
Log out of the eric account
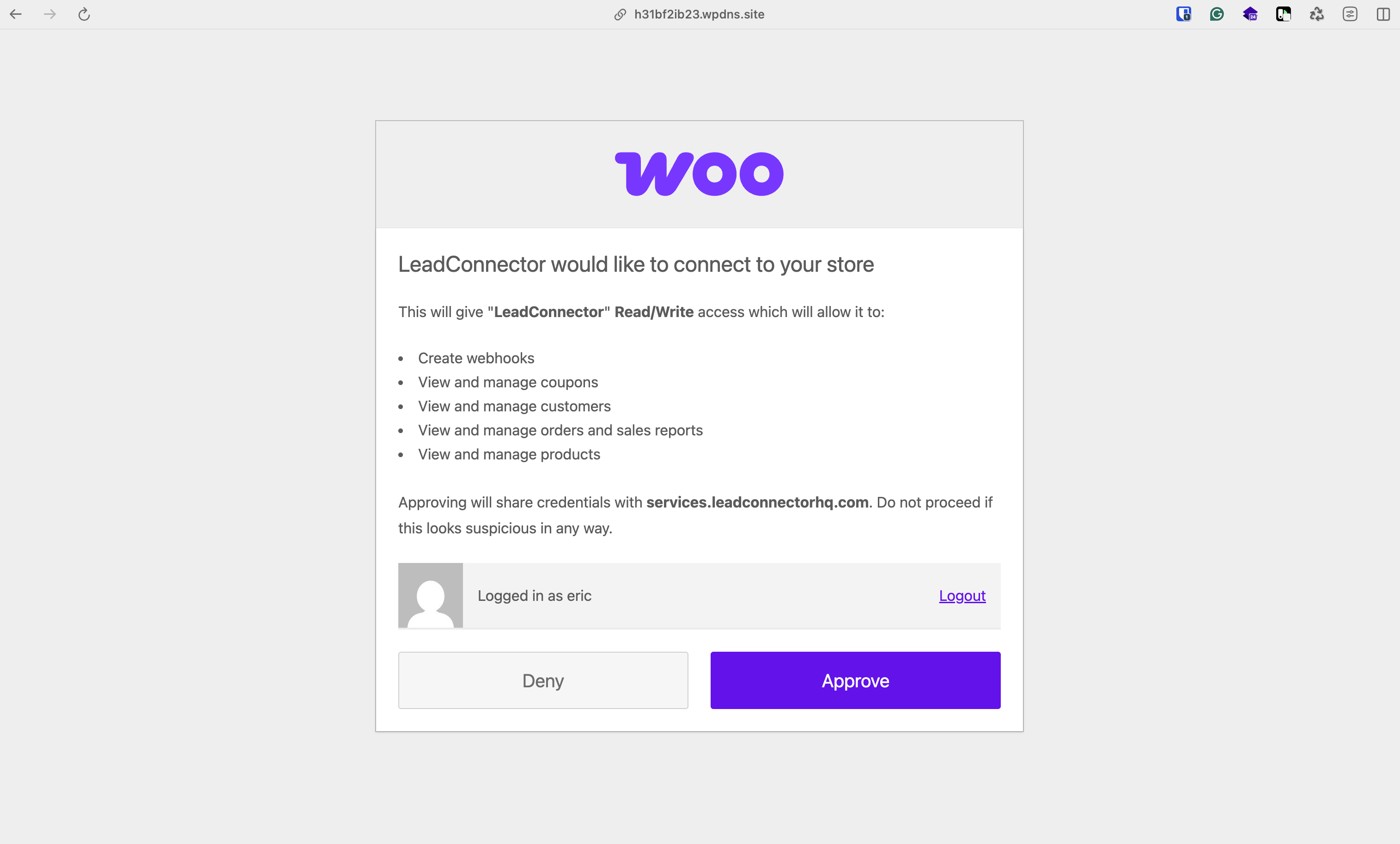[962, 596]
